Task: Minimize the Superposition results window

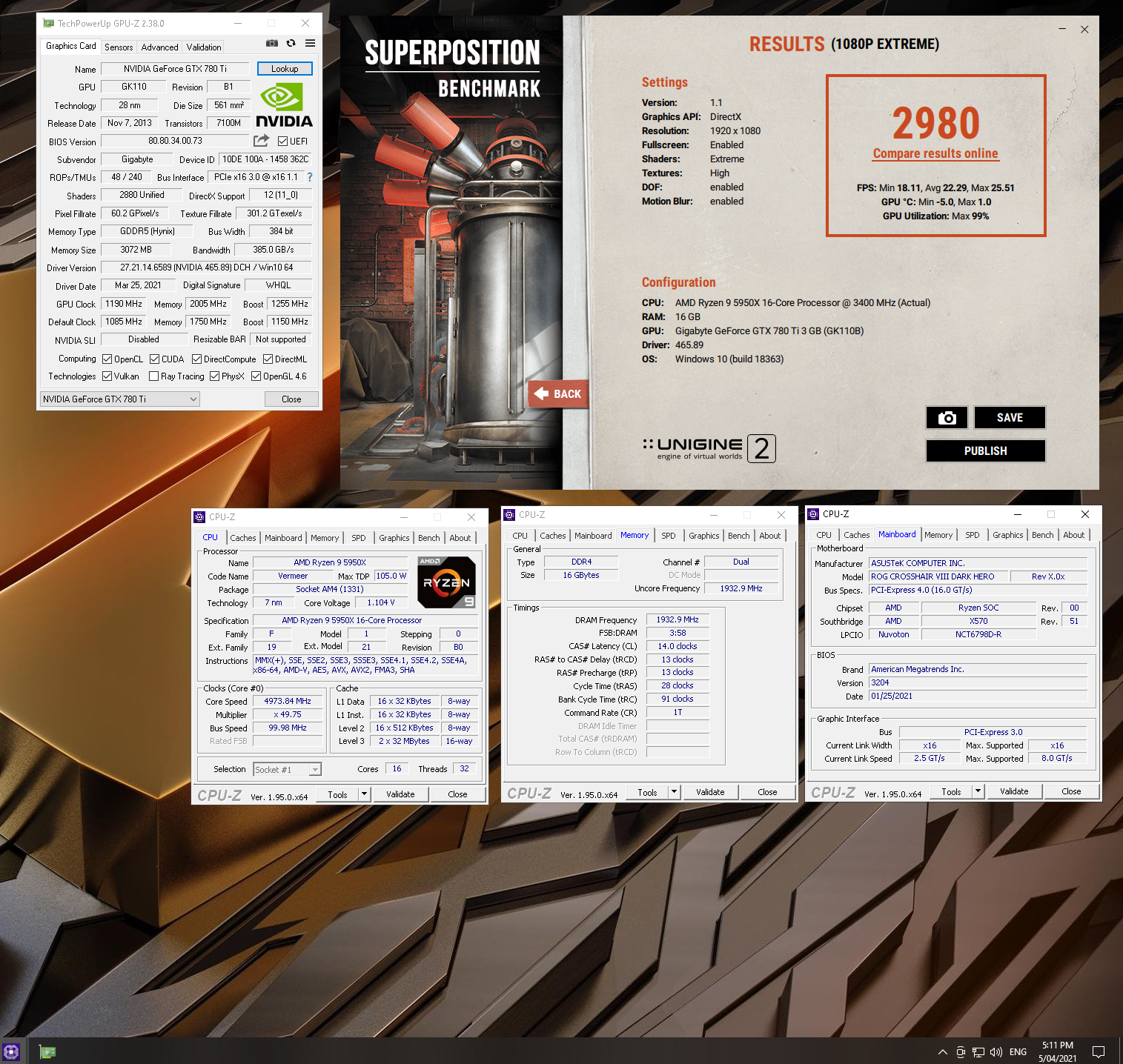Action: point(1062,30)
